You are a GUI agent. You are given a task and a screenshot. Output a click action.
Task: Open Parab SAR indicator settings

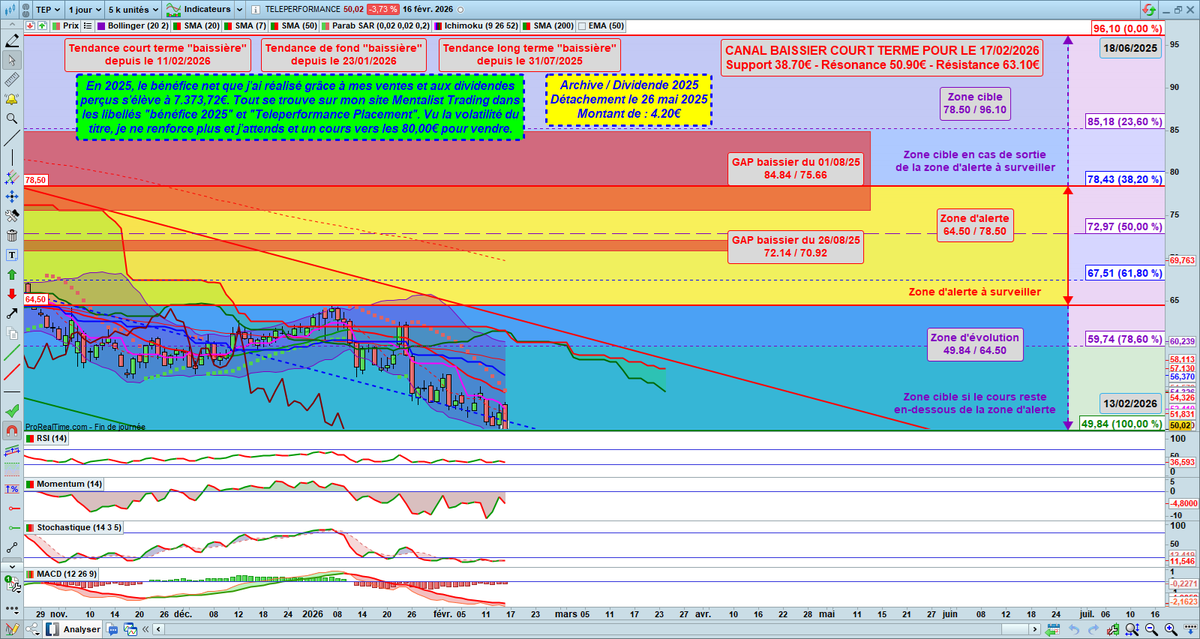coord(378,25)
